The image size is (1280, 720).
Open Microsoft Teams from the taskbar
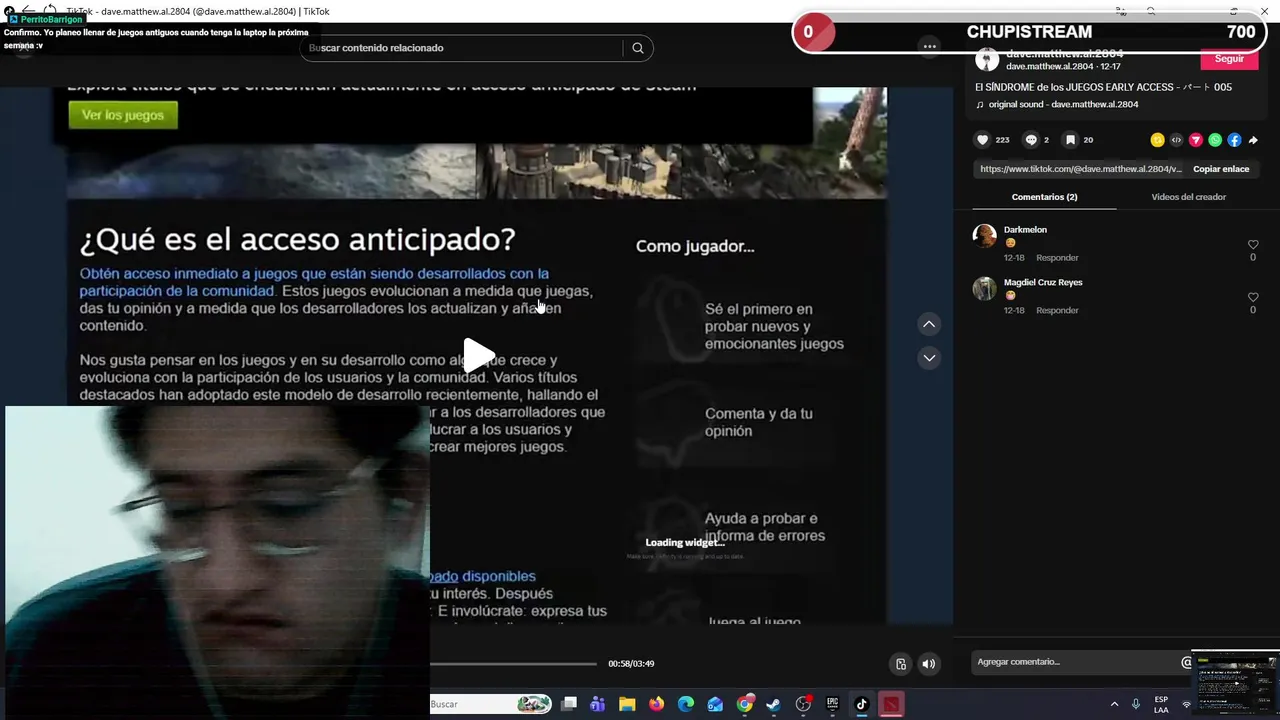pyautogui.click(x=598, y=704)
